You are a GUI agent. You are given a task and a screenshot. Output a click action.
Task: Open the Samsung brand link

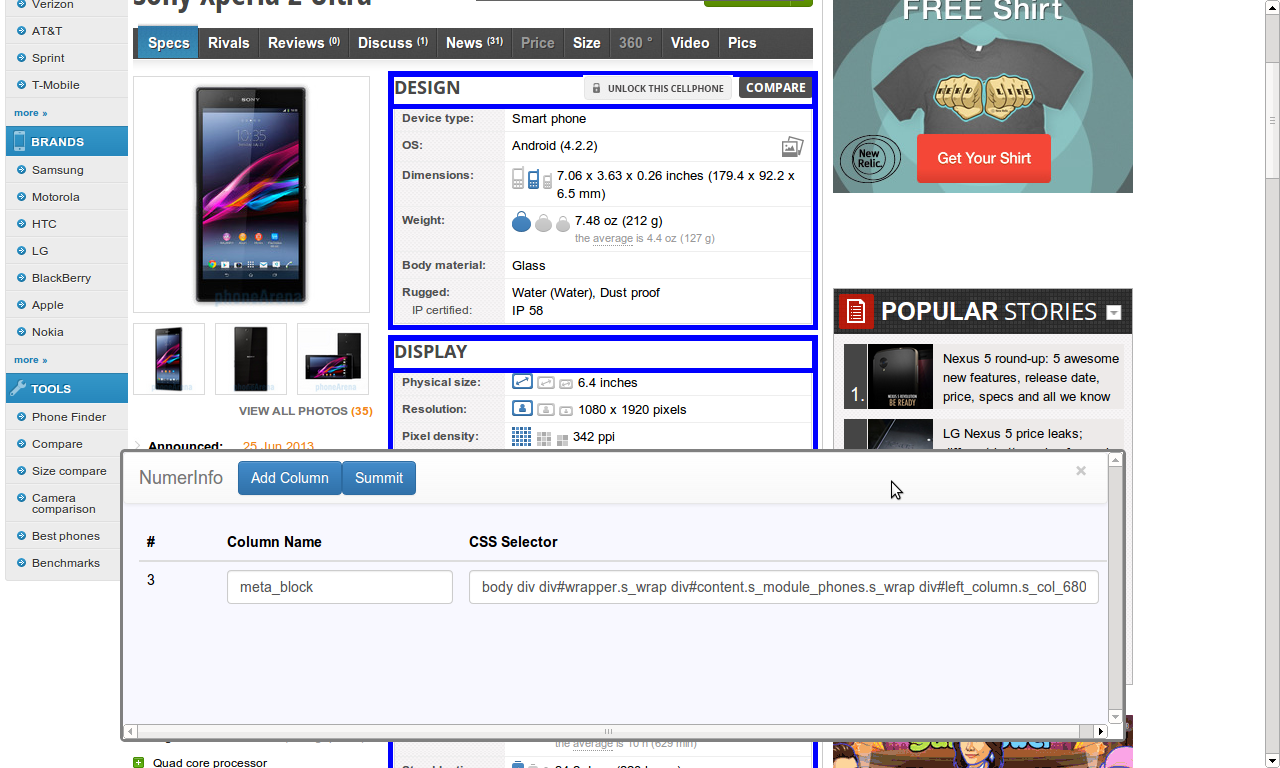[57, 170]
